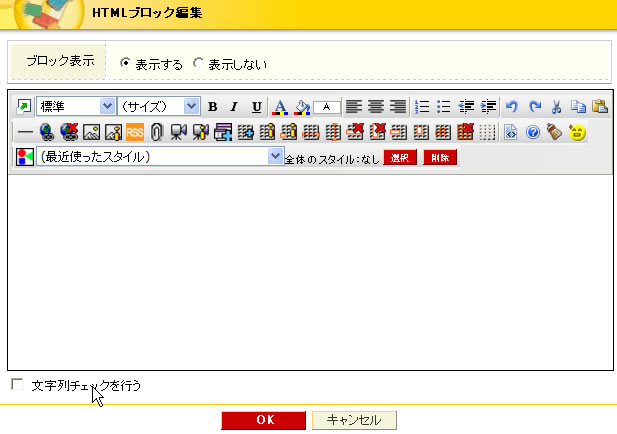Click the green arrow icon beside the format dropdown

click(x=24, y=107)
